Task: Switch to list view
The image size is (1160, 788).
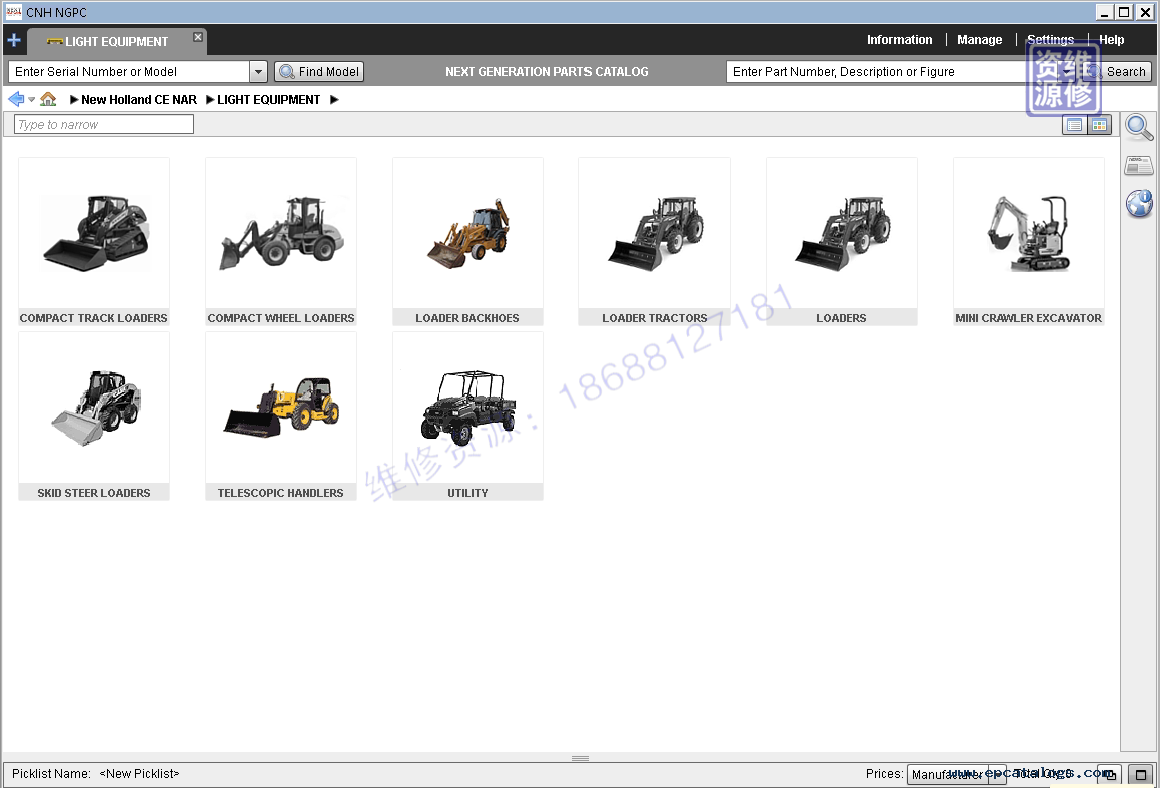Action: (x=1074, y=125)
